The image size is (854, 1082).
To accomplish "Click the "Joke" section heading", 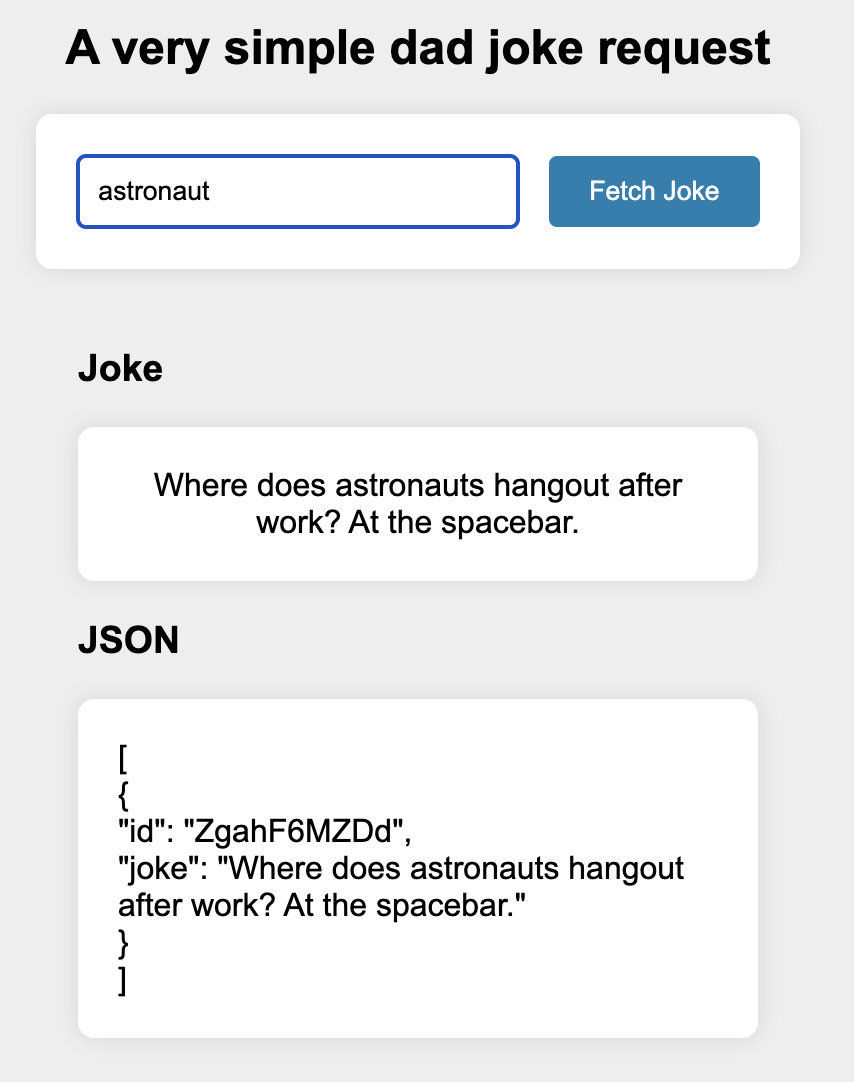I will [120, 369].
